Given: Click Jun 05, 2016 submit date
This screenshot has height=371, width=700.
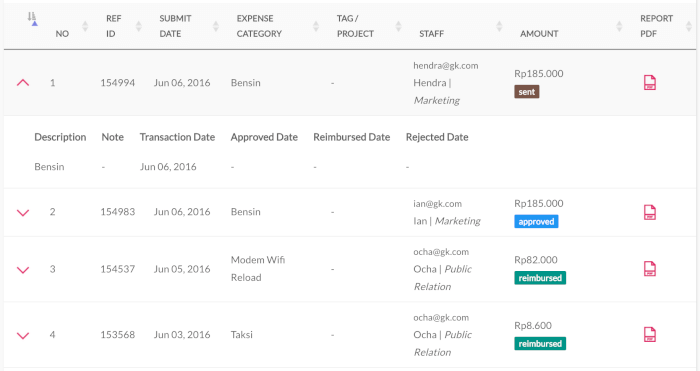Looking at the screenshot, I should [182, 269].
